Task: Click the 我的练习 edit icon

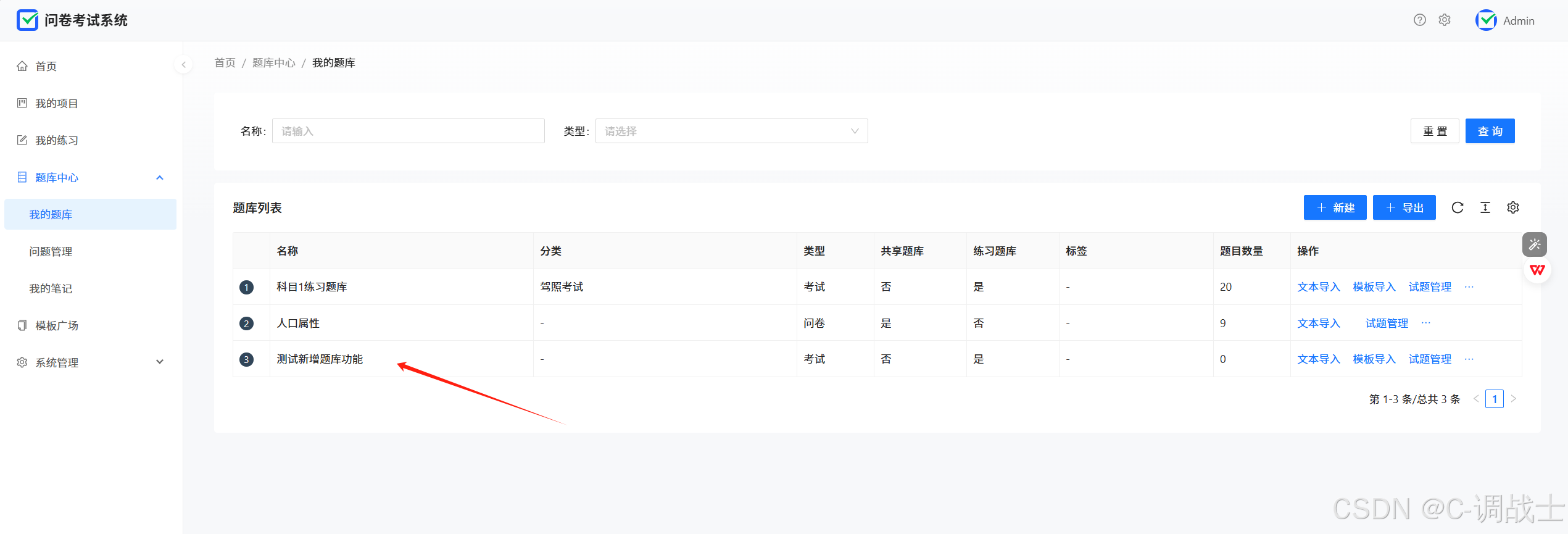Action: tap(22, 140)
